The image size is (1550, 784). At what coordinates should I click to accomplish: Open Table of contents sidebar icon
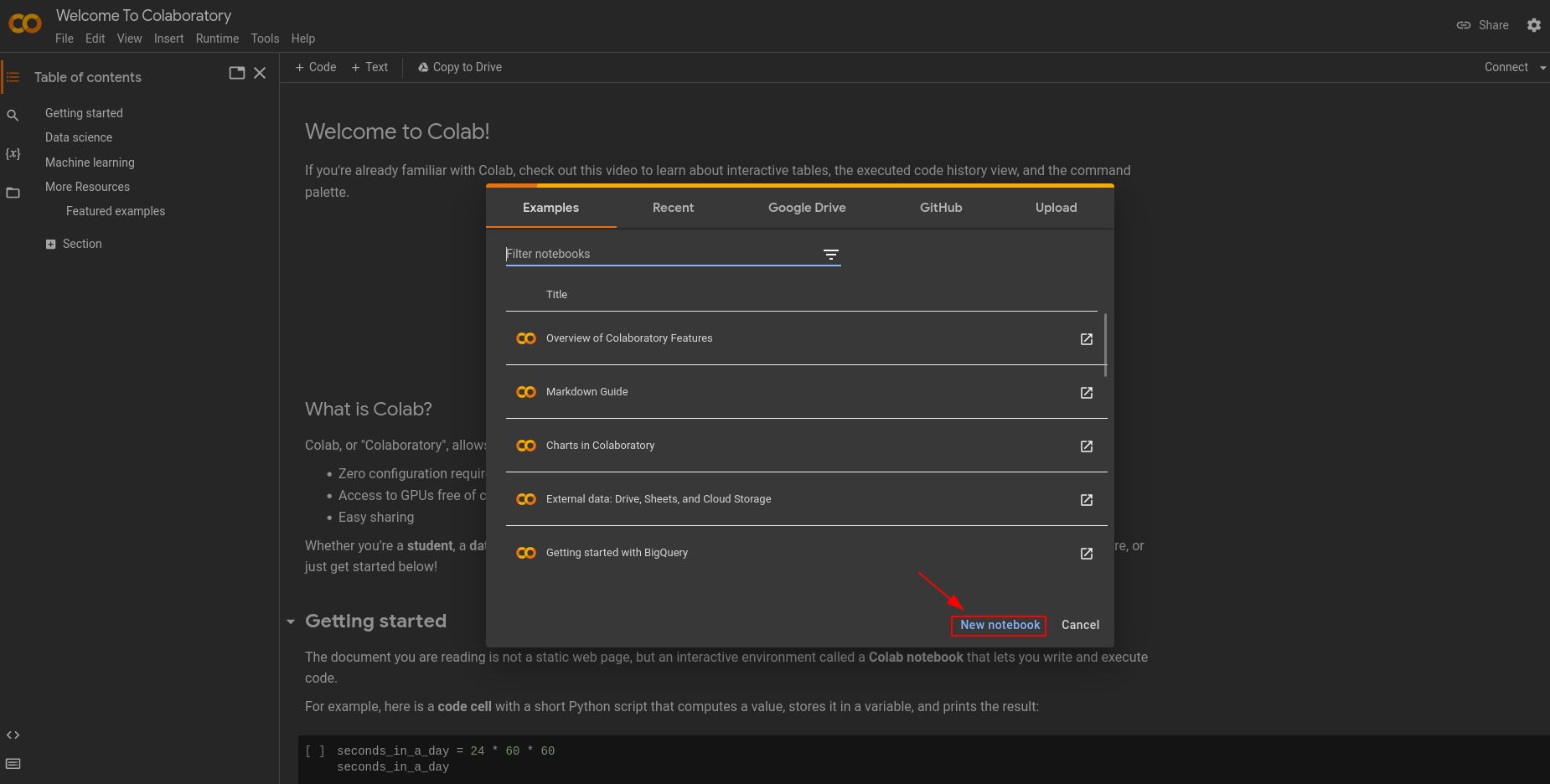coord(13,77)
